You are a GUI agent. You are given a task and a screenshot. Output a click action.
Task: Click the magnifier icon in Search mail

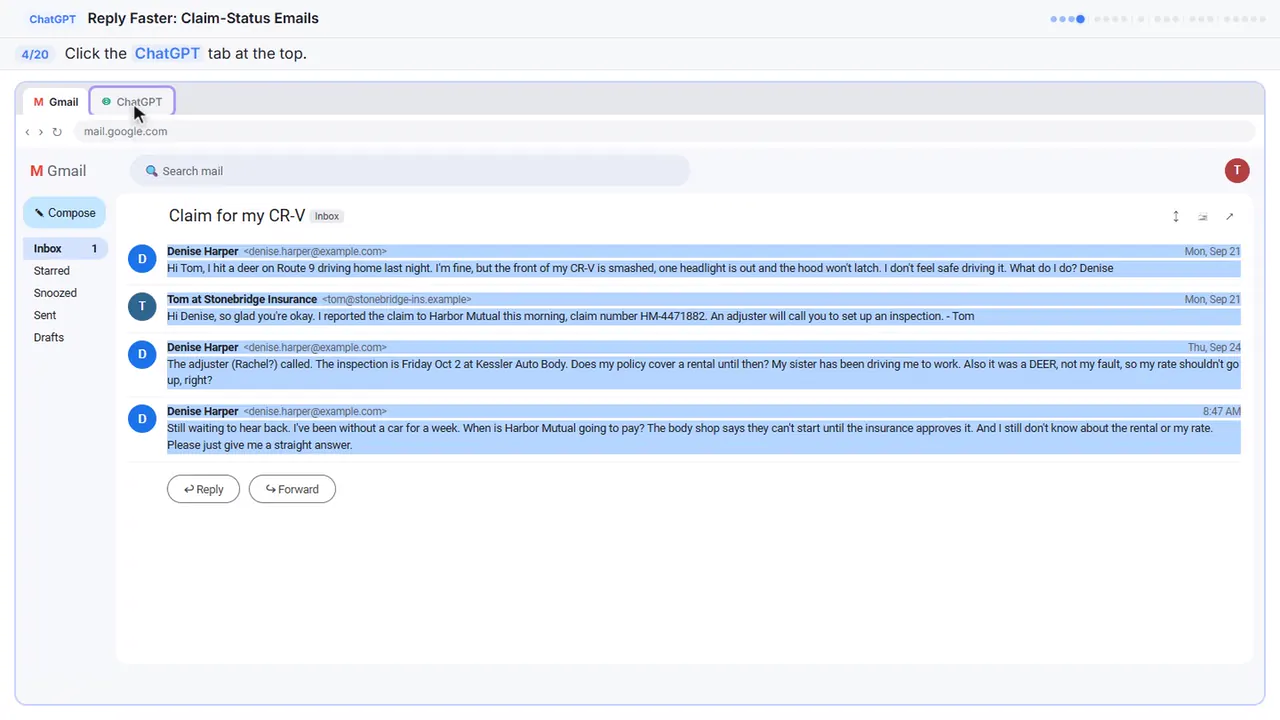coord(152,171)
